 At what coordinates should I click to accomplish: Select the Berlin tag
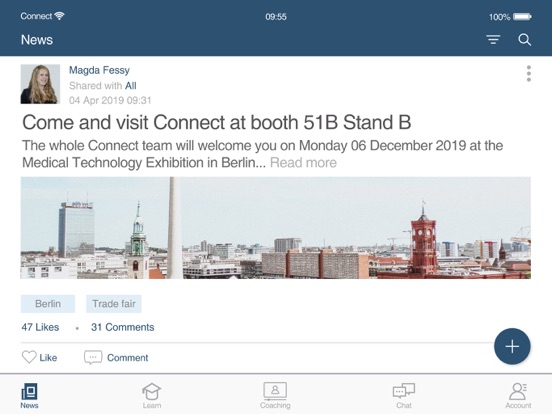[x=48, y=304]
